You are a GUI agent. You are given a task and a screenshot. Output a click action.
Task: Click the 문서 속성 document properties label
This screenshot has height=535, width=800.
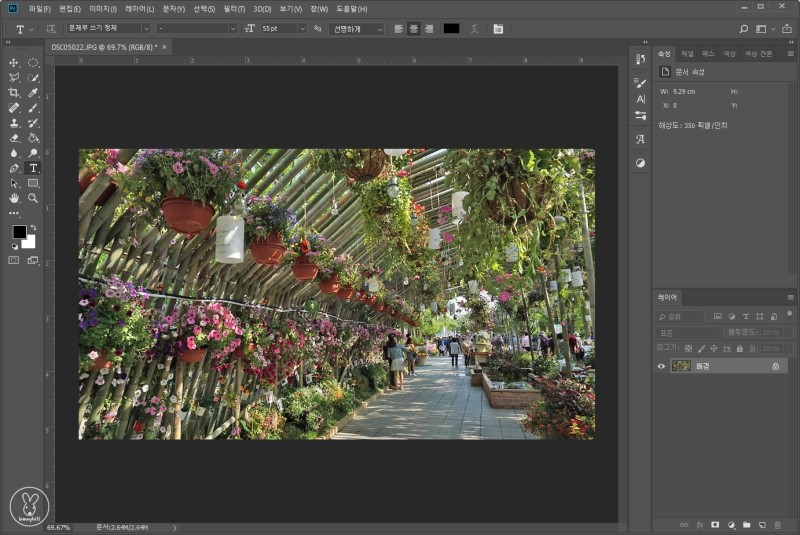tap(690, 72)
